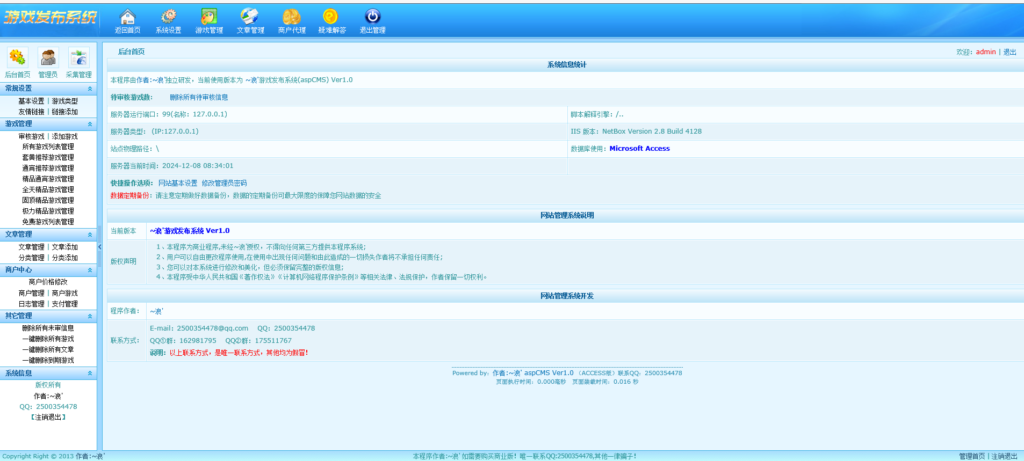Image resolution: width=1024 pixels, height=461 pixels.
Task: Collapse the 系统信息 sidebar section
Action: click(x=89, y=373)
